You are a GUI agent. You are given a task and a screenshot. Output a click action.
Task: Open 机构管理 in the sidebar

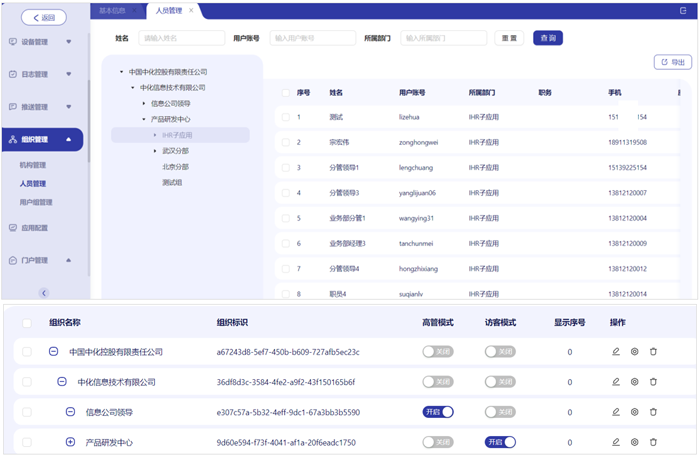pos(33,165)
